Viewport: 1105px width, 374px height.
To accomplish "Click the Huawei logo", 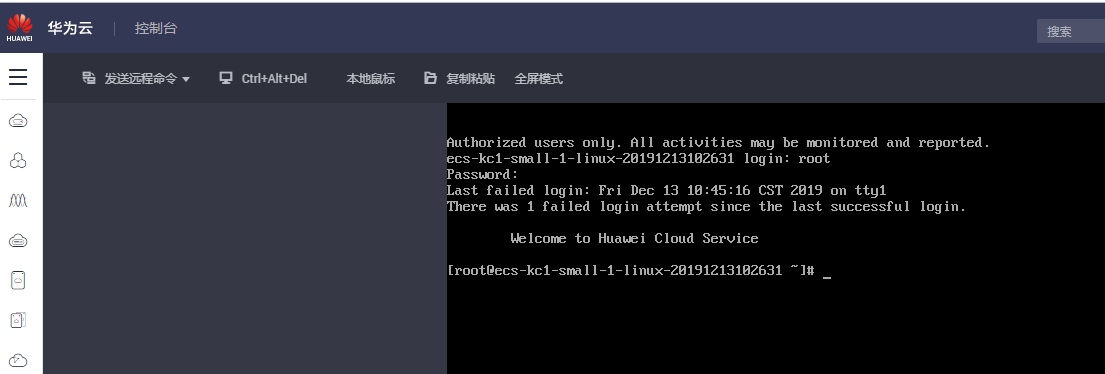I will coord(20,27).
